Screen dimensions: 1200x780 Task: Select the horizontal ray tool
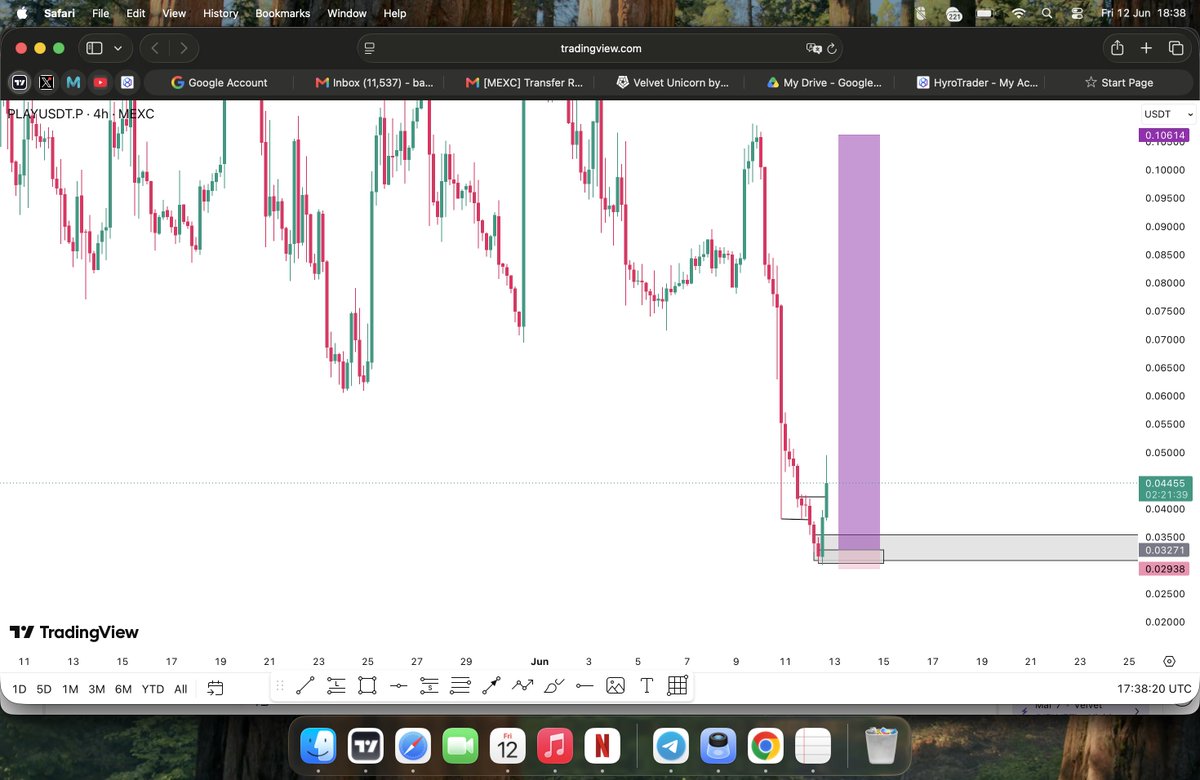584,685
